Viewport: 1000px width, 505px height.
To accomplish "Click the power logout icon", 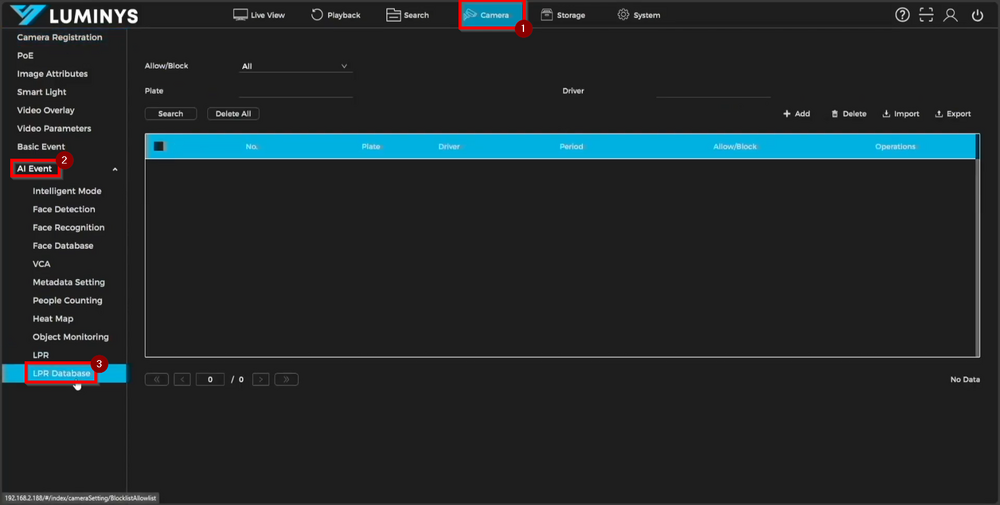I will click(x=977, y=15).
